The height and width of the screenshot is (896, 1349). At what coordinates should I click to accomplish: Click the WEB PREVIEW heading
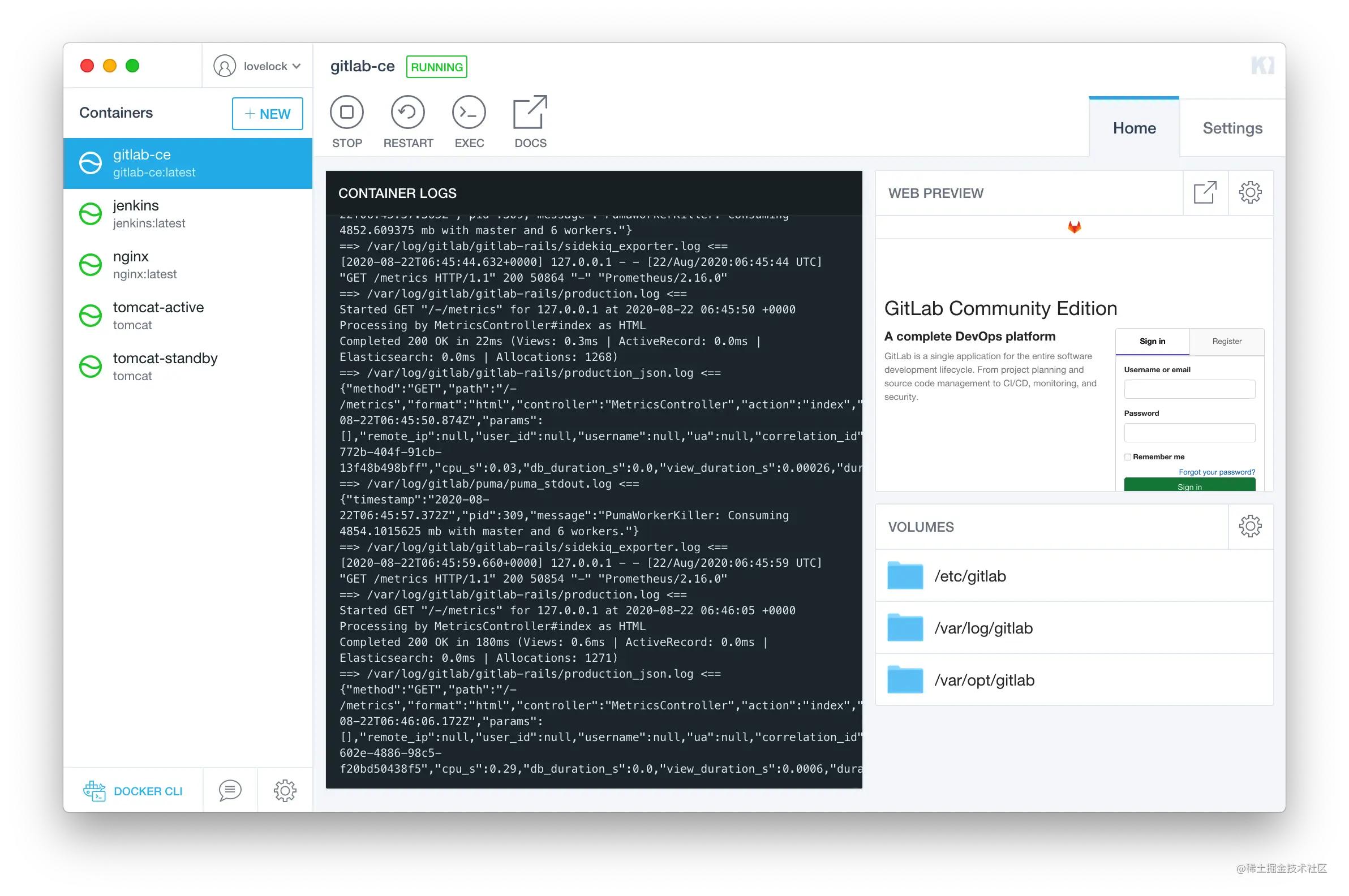point(936,193)
